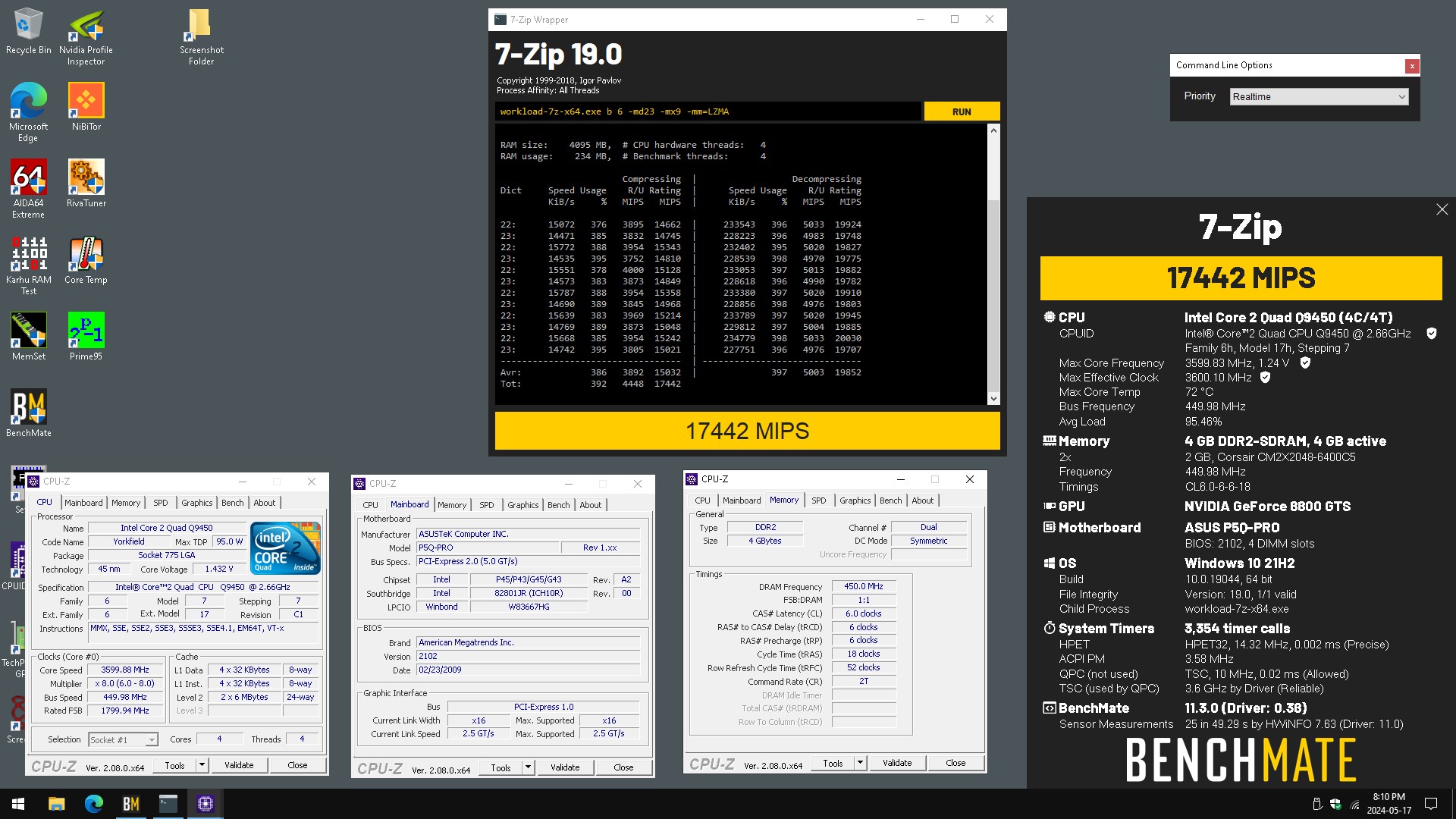Open Edge browser from the taskbar
1456x819 pixels.
pos(93,804)
